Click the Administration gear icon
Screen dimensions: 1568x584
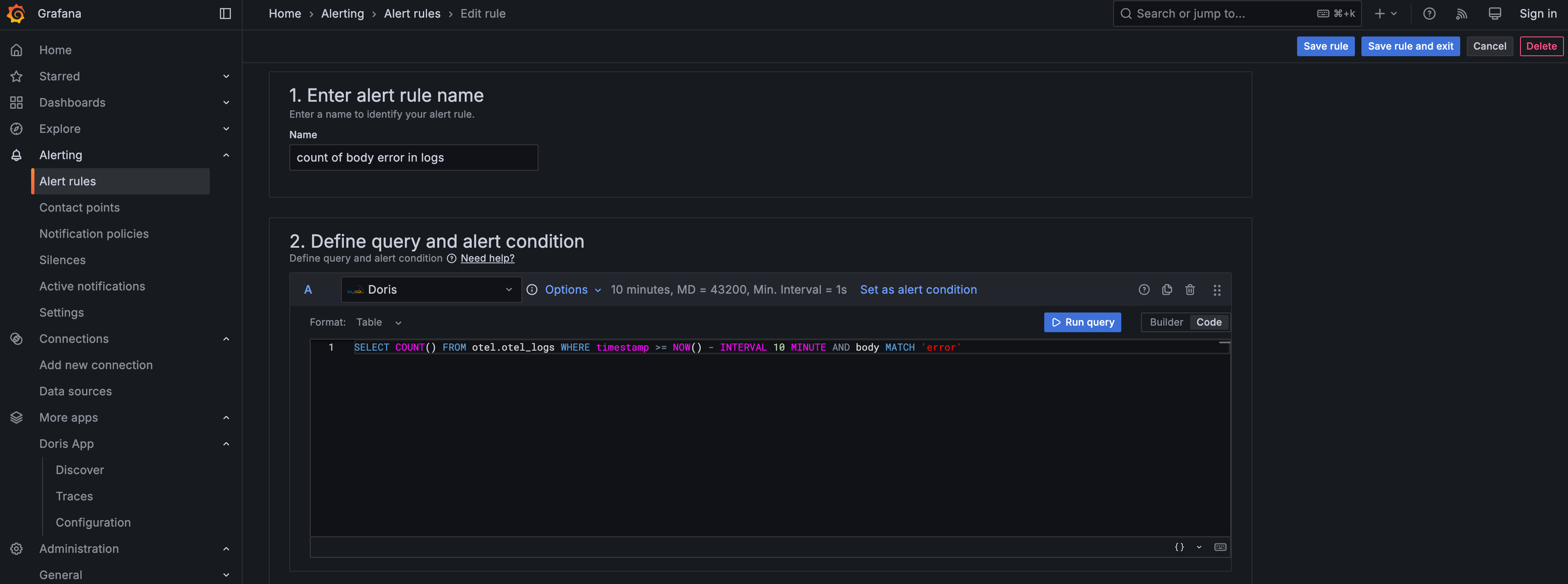pos(16,549)
